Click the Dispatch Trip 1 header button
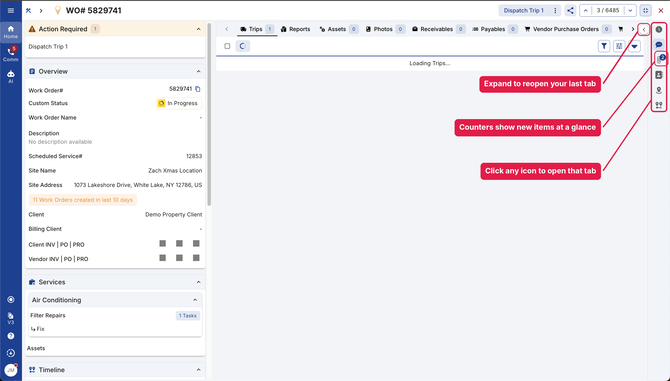Viewport: 670px width, 381px height. pos(523,11)
